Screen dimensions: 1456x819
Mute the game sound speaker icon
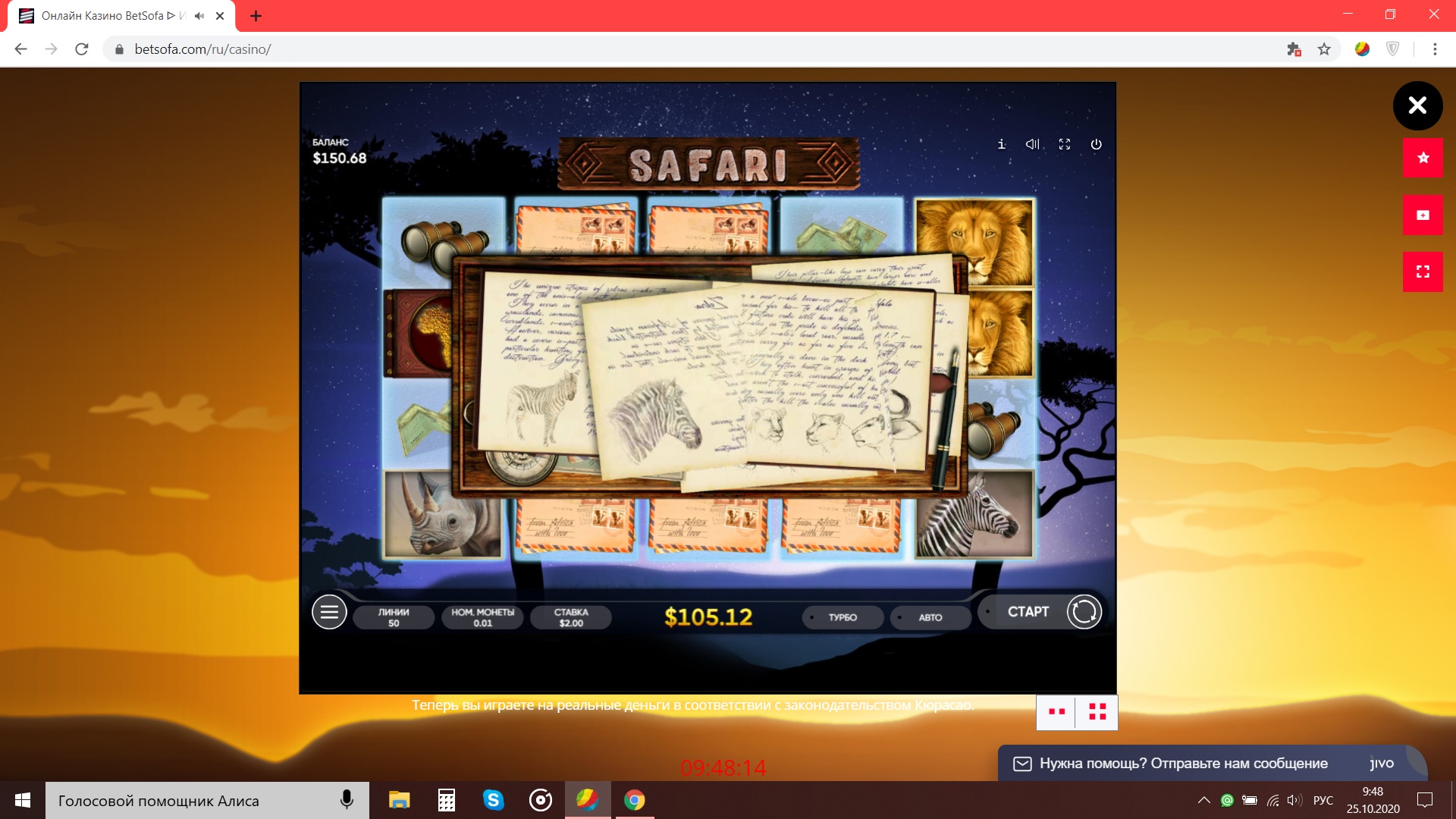pyautogui.click(x=1032, y=144)
